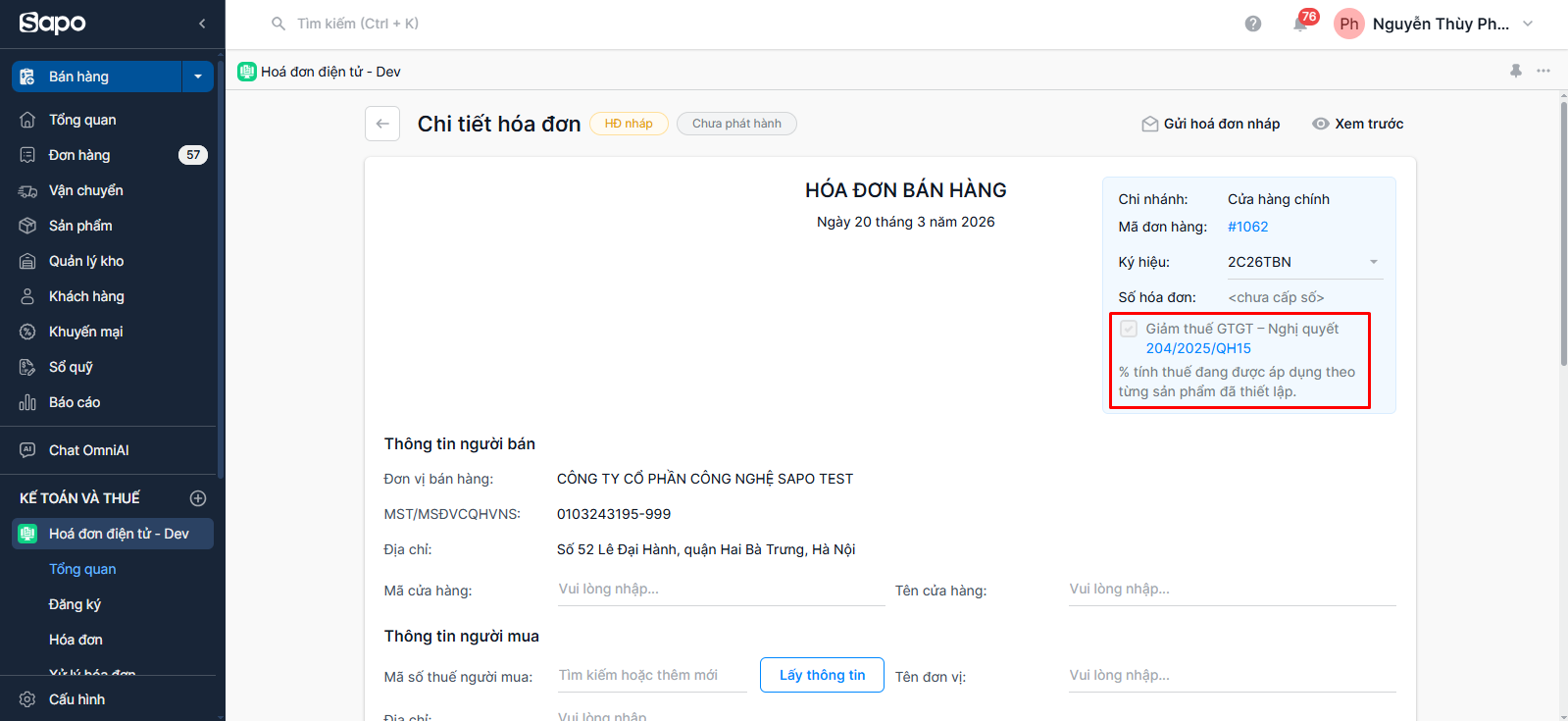This screenshot has width=1568, height=721.
Task: Click Hoá đơn điện tử - Dev sidebar icon
Action: click(x=27, y=534)
